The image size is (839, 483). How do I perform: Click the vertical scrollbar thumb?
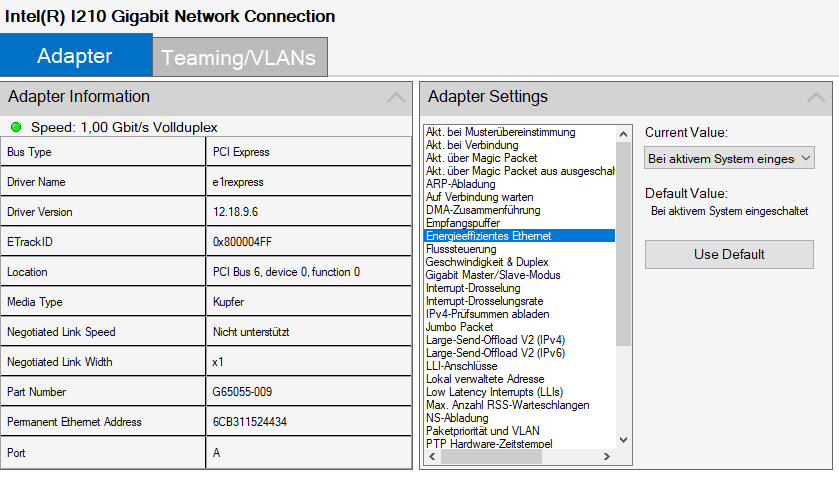point(623,243)
